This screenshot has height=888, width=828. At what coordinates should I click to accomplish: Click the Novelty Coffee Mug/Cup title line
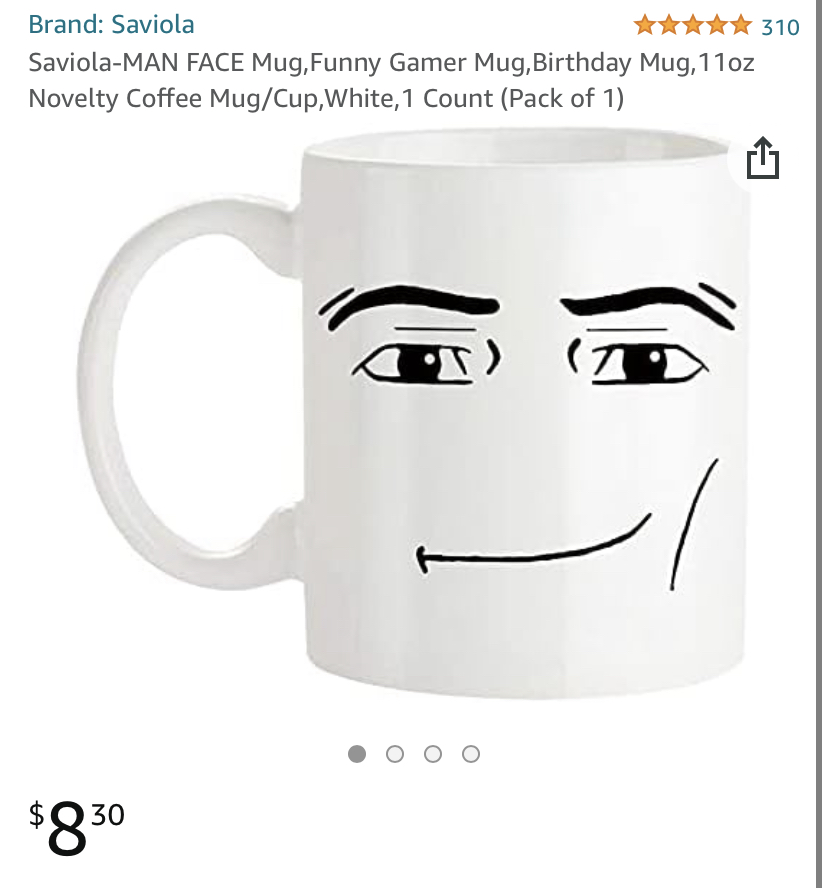[x=326, y=99]
